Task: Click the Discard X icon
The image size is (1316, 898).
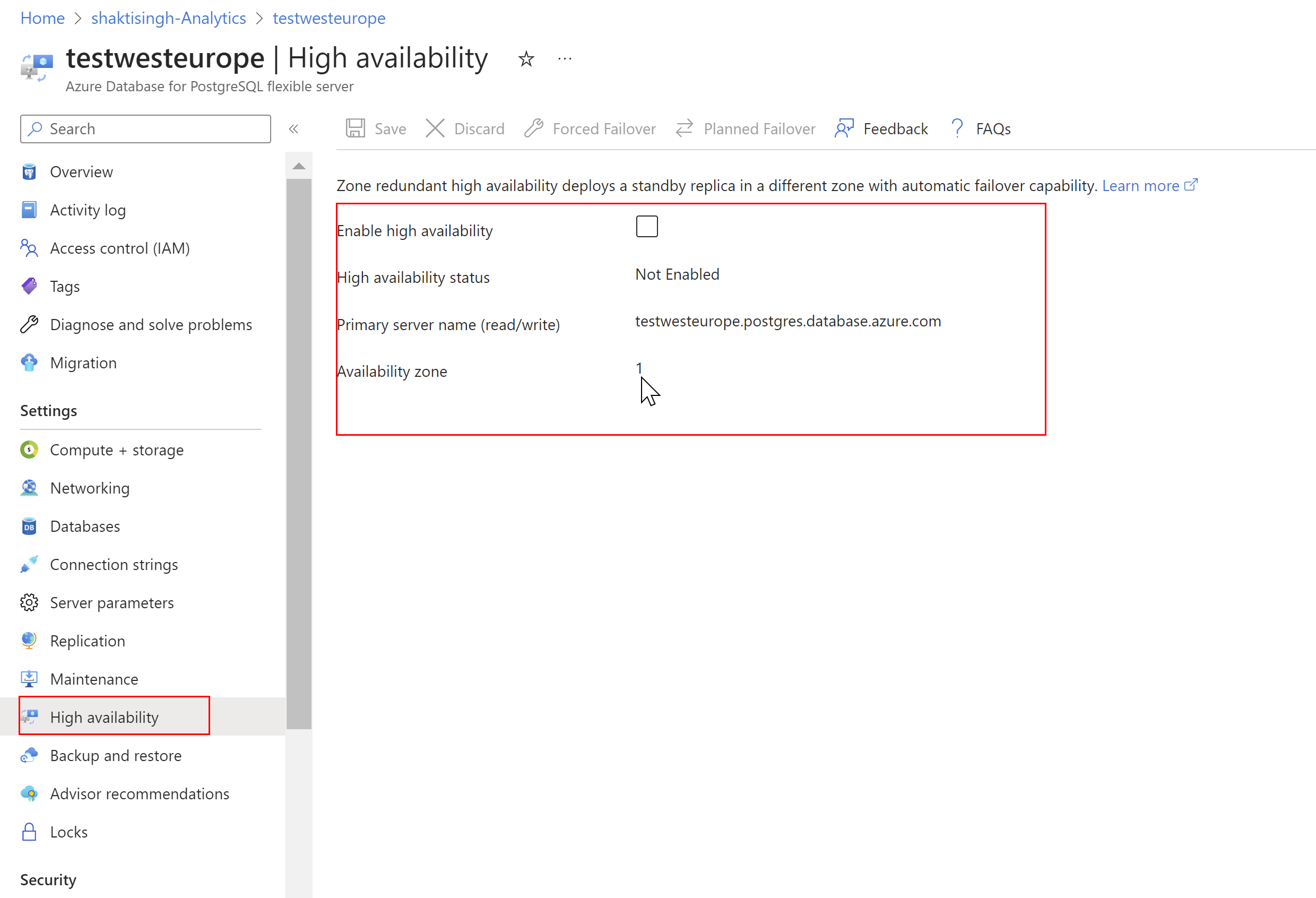Action: coord(435,128)
